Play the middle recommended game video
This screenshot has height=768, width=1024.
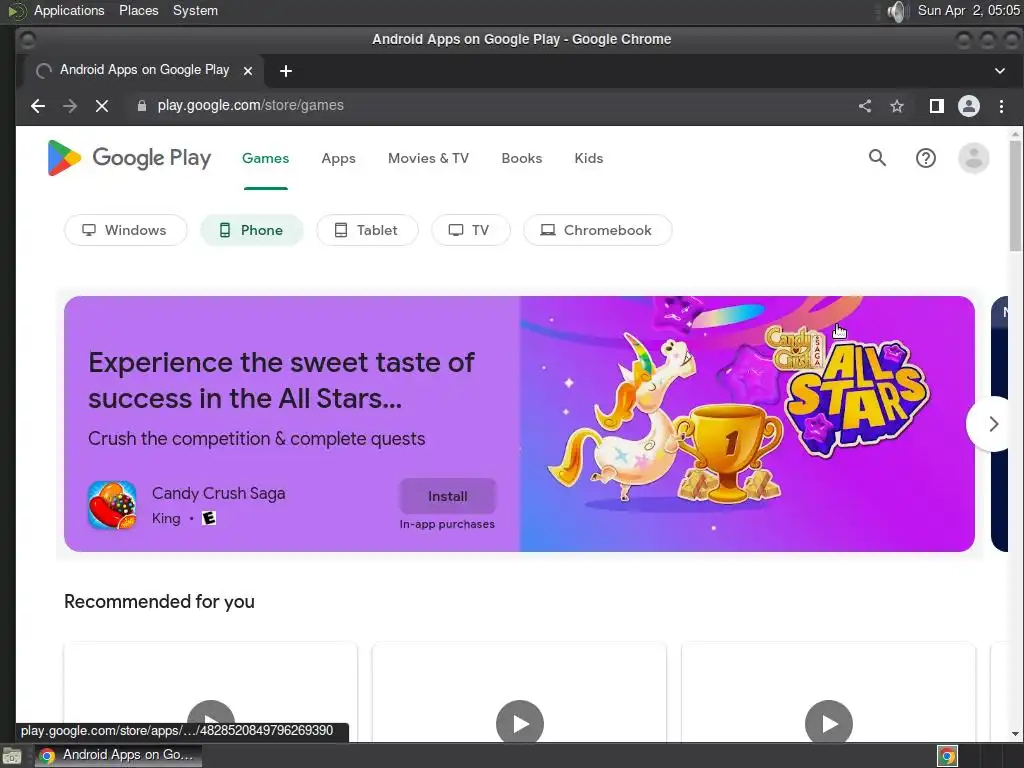coord(520,724)
